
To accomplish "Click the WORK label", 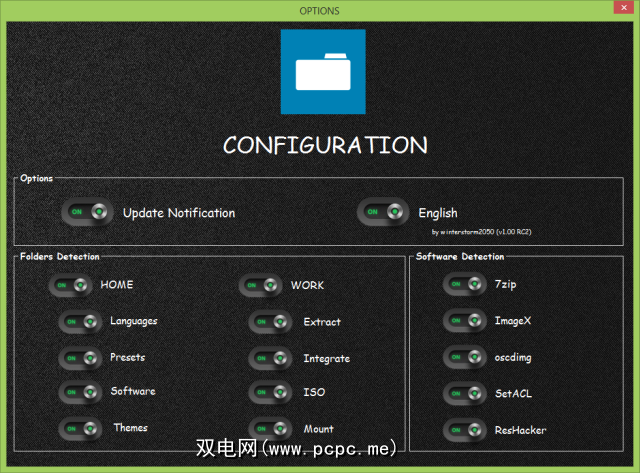I will point(307,285).
